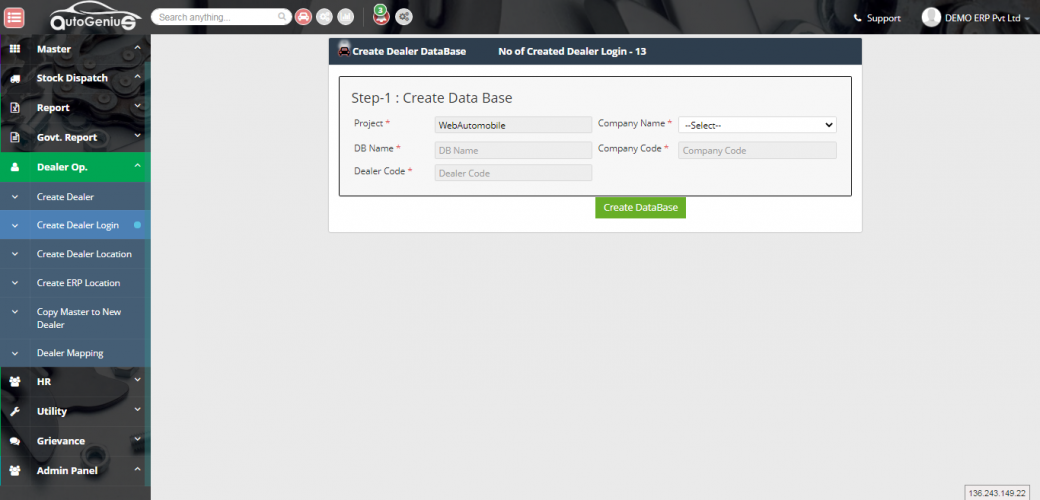The image size is (1040, 500).
Task: Collapse the Dealer Op. chevron
Action: 137,166
